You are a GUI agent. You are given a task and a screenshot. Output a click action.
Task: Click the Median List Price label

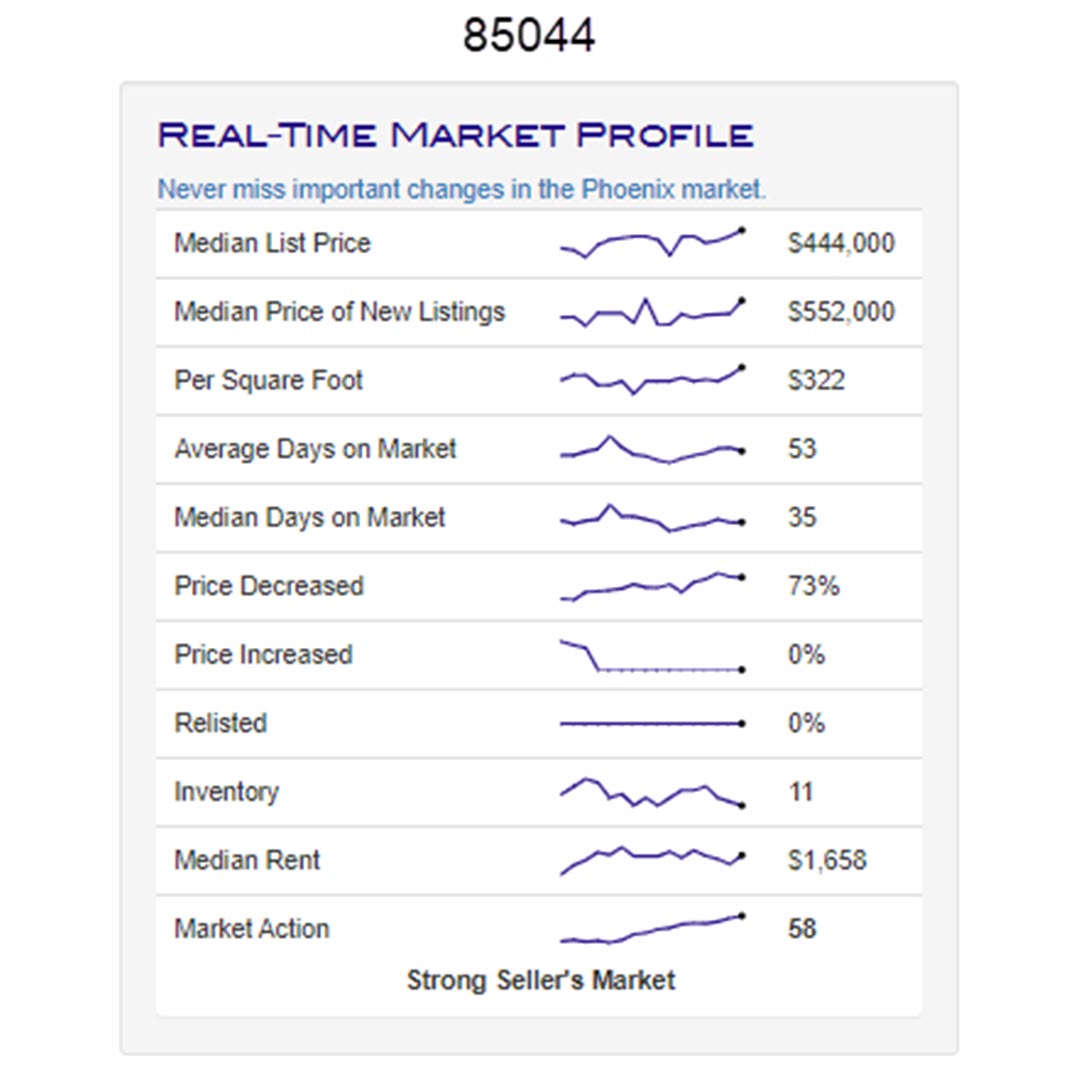[272, 243]
